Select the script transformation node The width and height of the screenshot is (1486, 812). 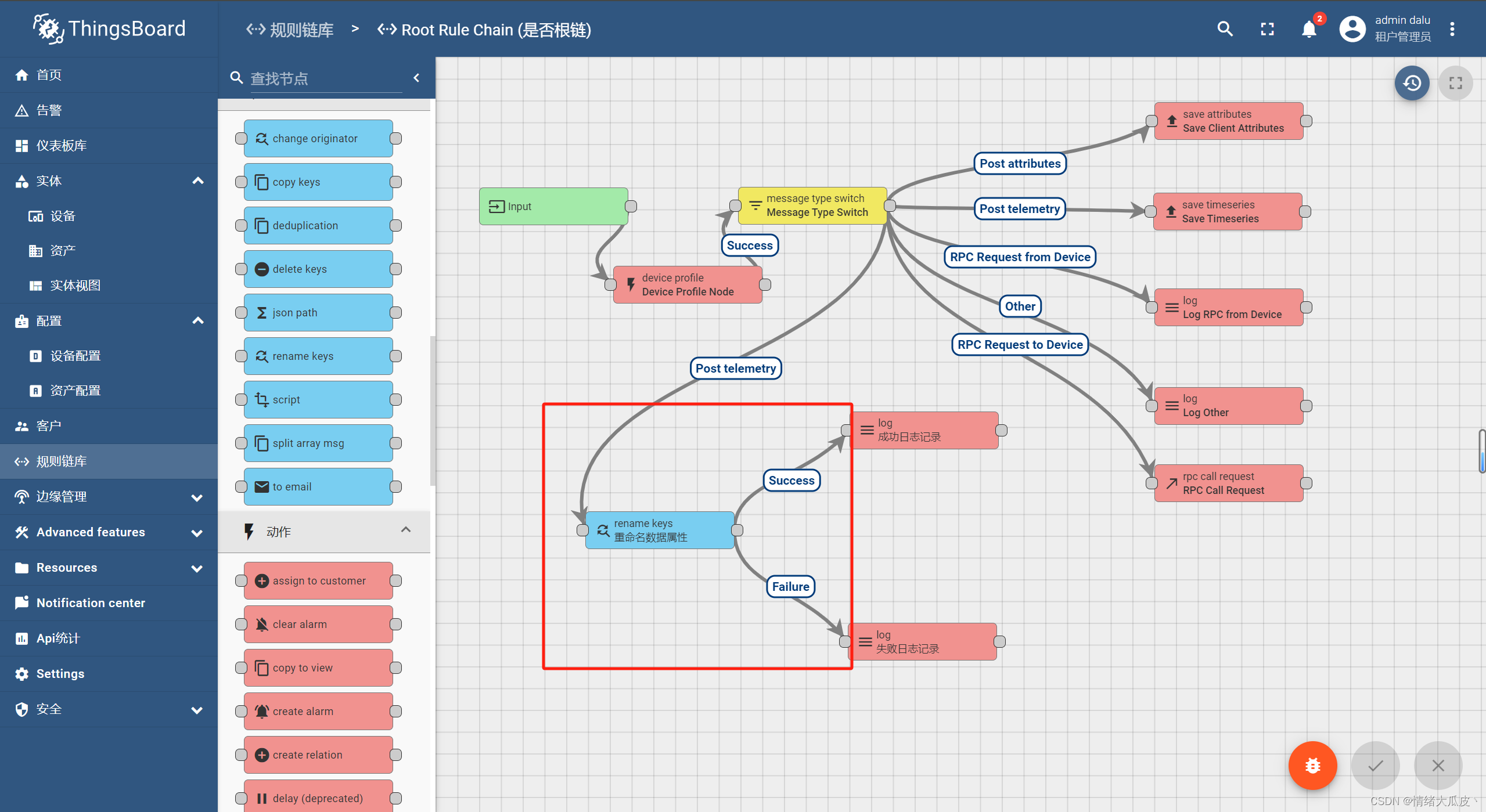tap(318, 399)
